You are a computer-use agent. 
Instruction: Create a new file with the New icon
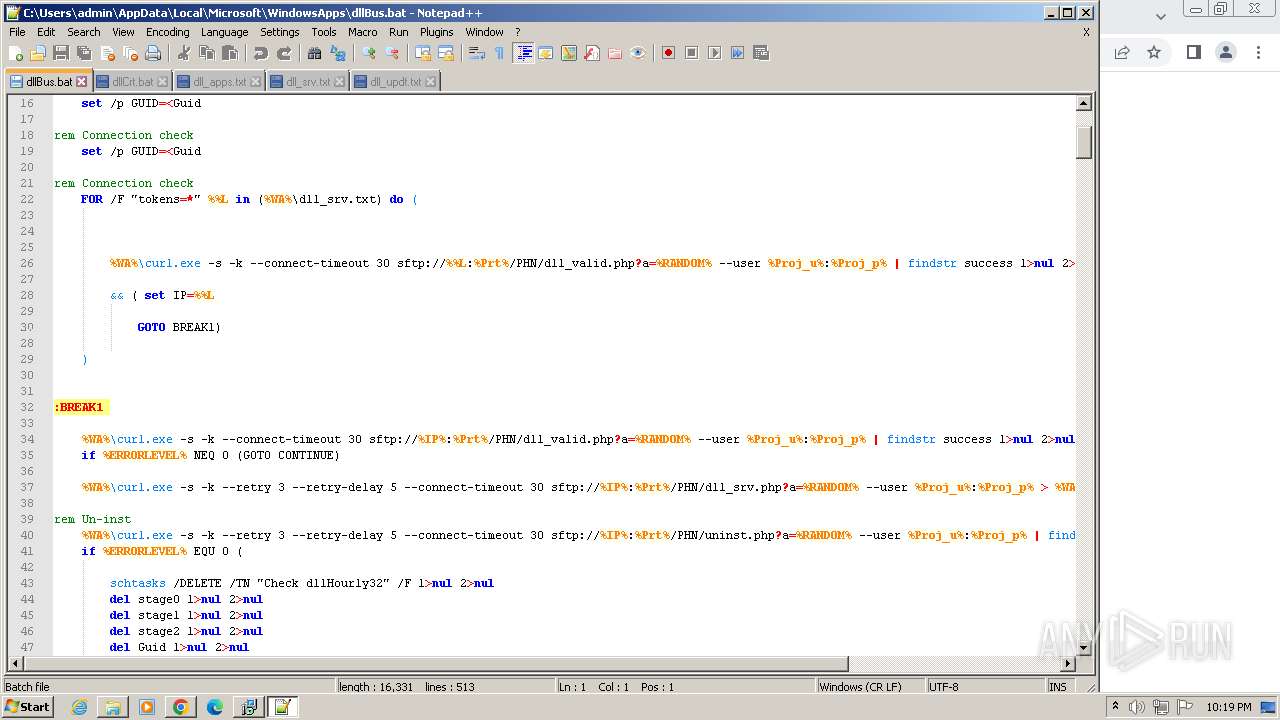[x=16, y=53]
